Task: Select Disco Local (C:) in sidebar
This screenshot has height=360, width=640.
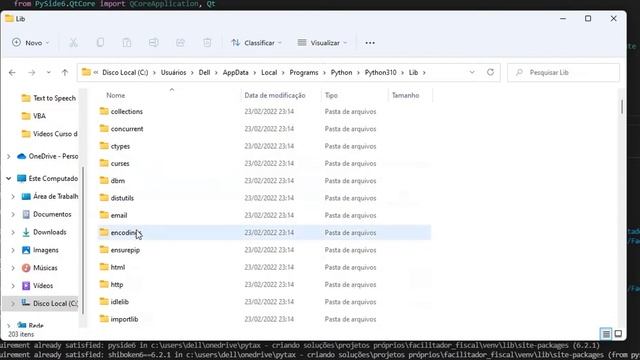Action: click(49, 303)
